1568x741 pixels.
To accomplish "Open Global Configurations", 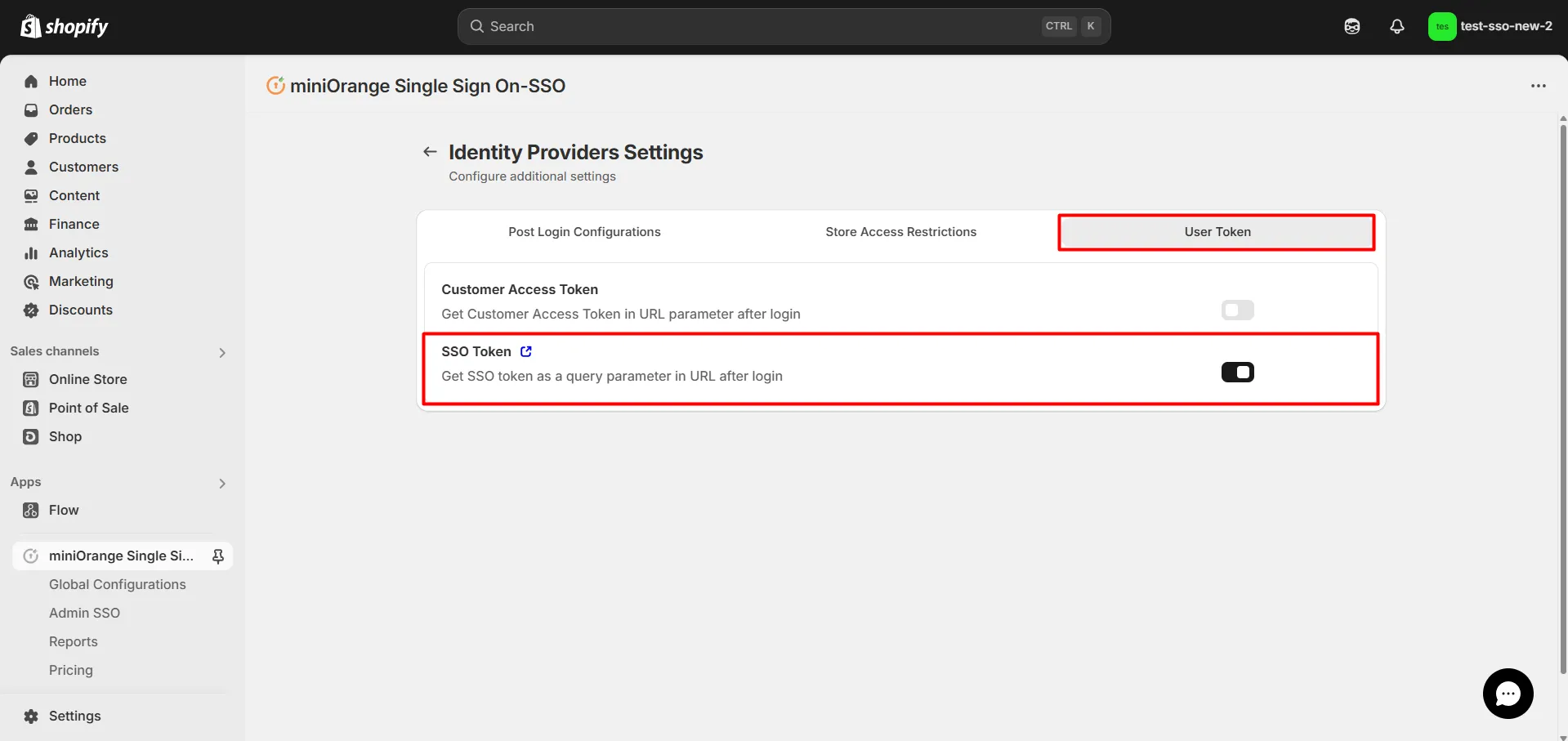I will tap(118, 584).
